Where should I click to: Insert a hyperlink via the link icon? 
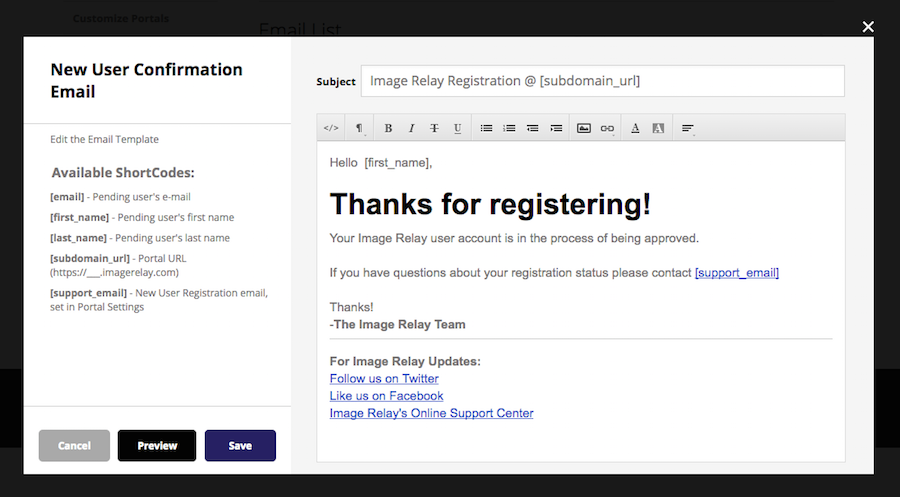click(607, 128)
